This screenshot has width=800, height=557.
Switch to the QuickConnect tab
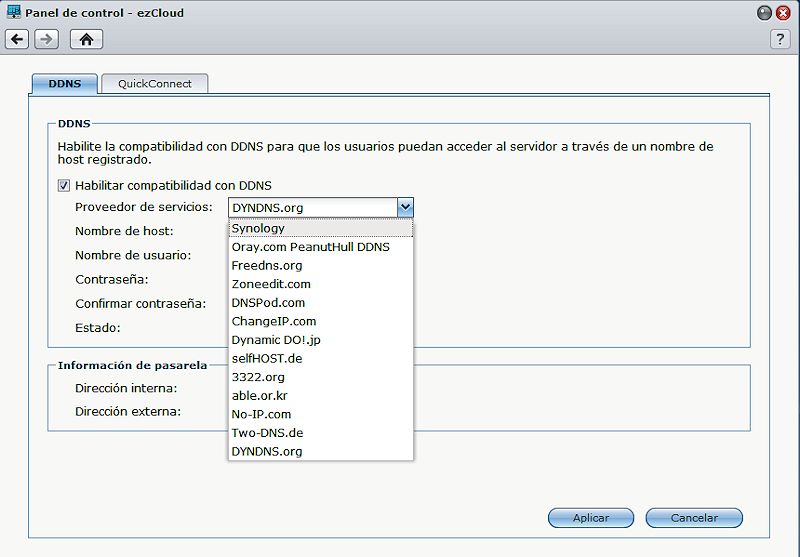click(155, 84)
